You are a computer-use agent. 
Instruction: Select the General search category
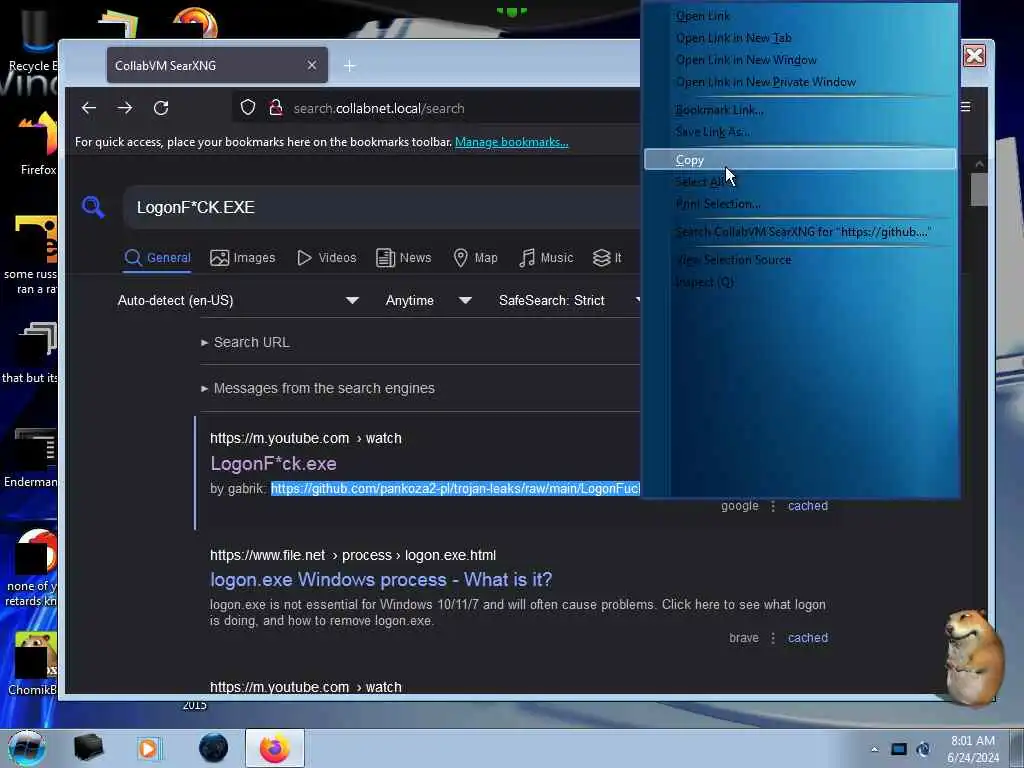(157, 258)
